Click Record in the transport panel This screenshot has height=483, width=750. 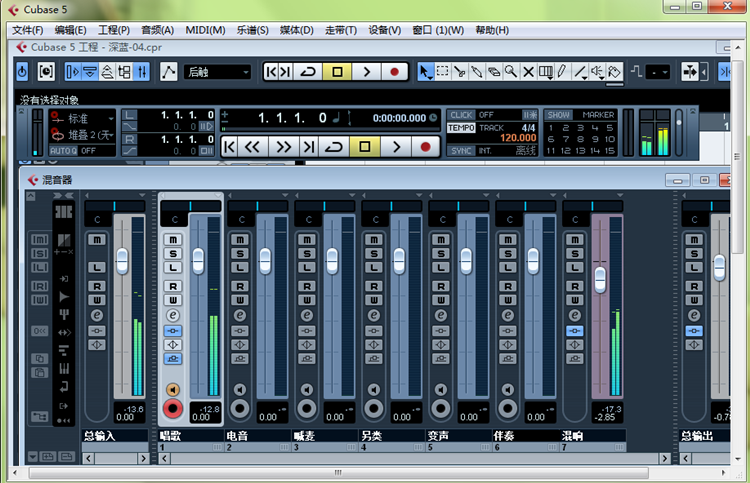(425, 146)
